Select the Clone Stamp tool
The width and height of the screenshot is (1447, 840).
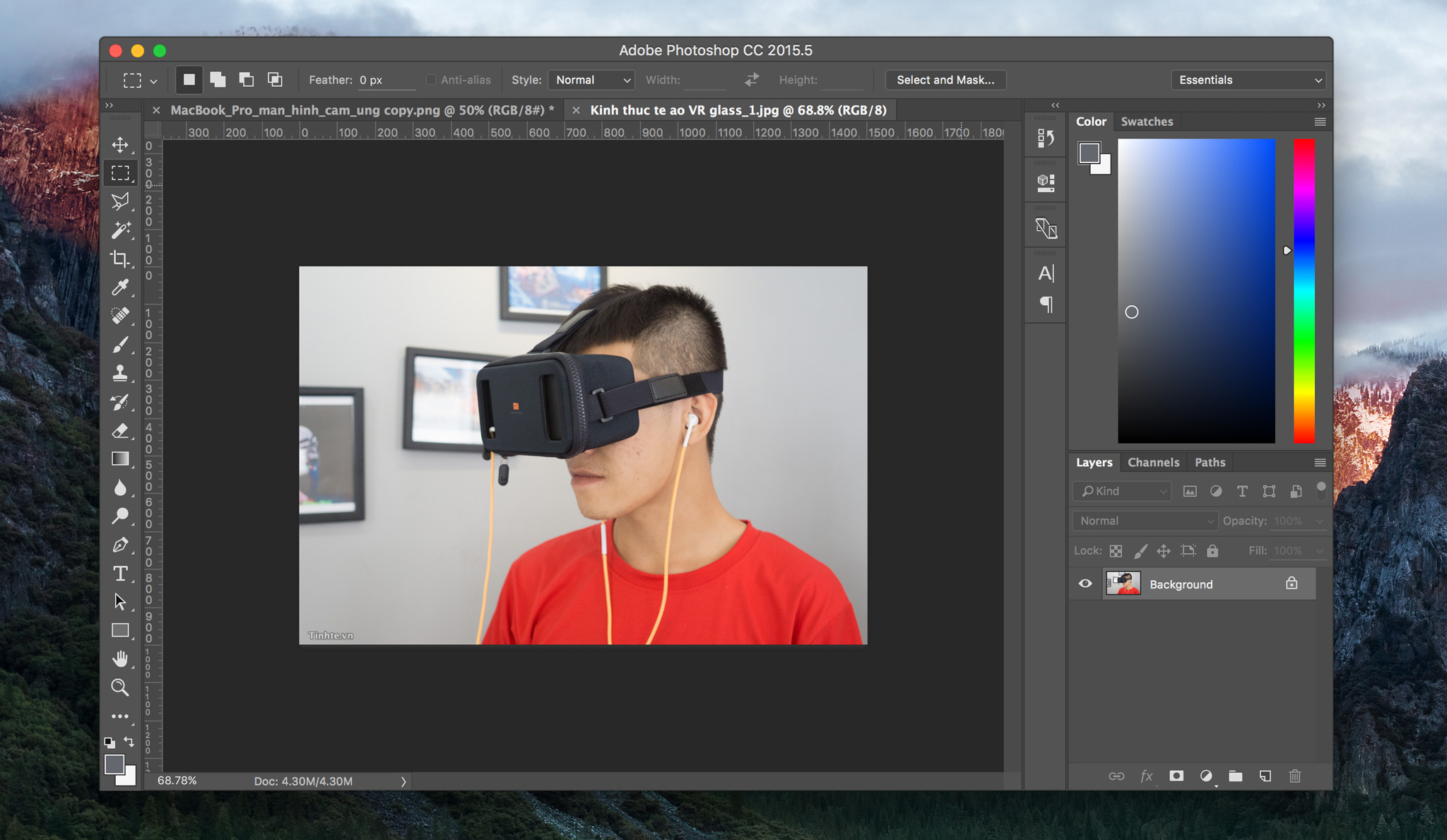click(120, 373)
